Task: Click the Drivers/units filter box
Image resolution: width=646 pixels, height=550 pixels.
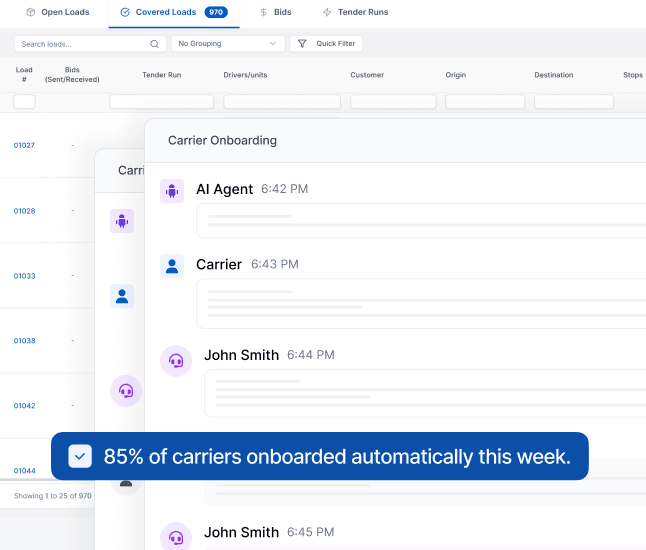Action: coord(282,101)
